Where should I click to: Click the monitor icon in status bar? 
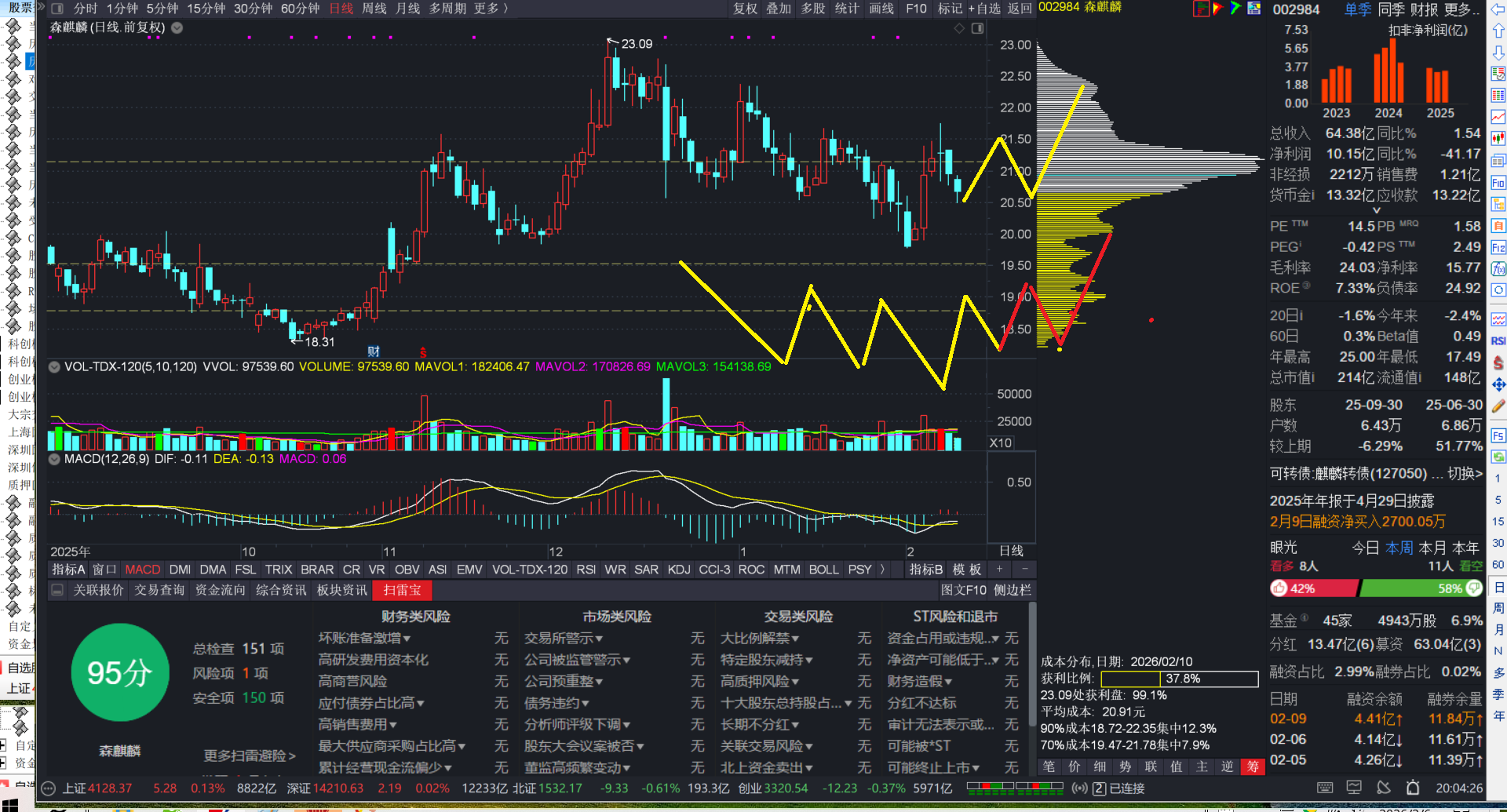pyautogui.click(x=1354, y=788)
